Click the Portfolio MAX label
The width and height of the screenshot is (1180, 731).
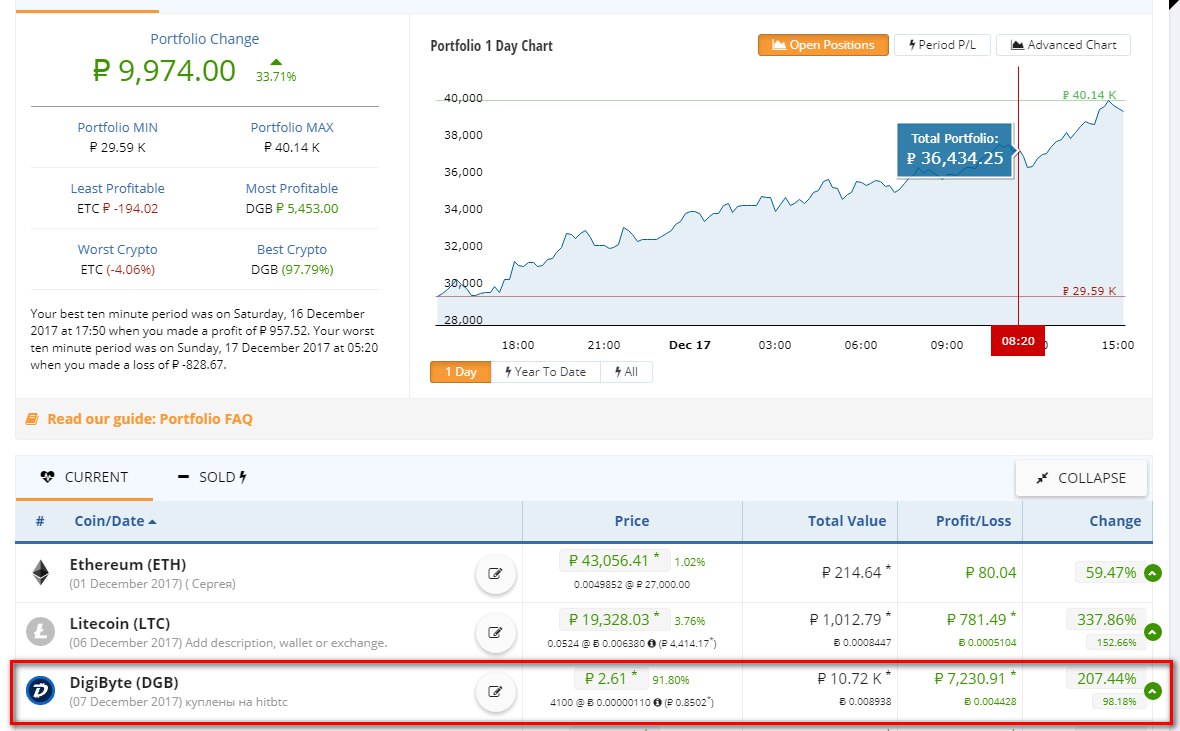click(x=292, y=127)
